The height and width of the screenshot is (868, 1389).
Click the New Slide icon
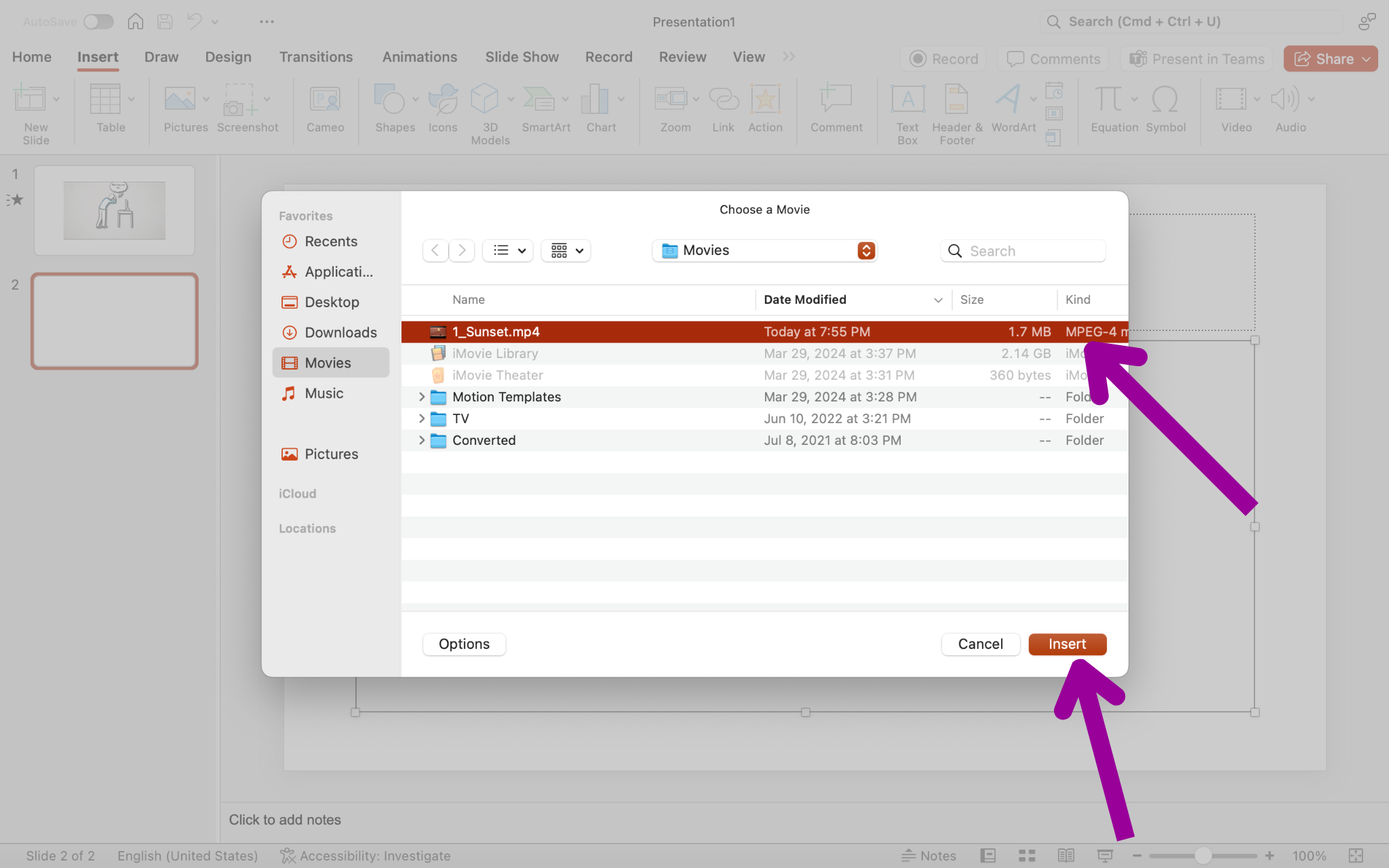point(30,100)
